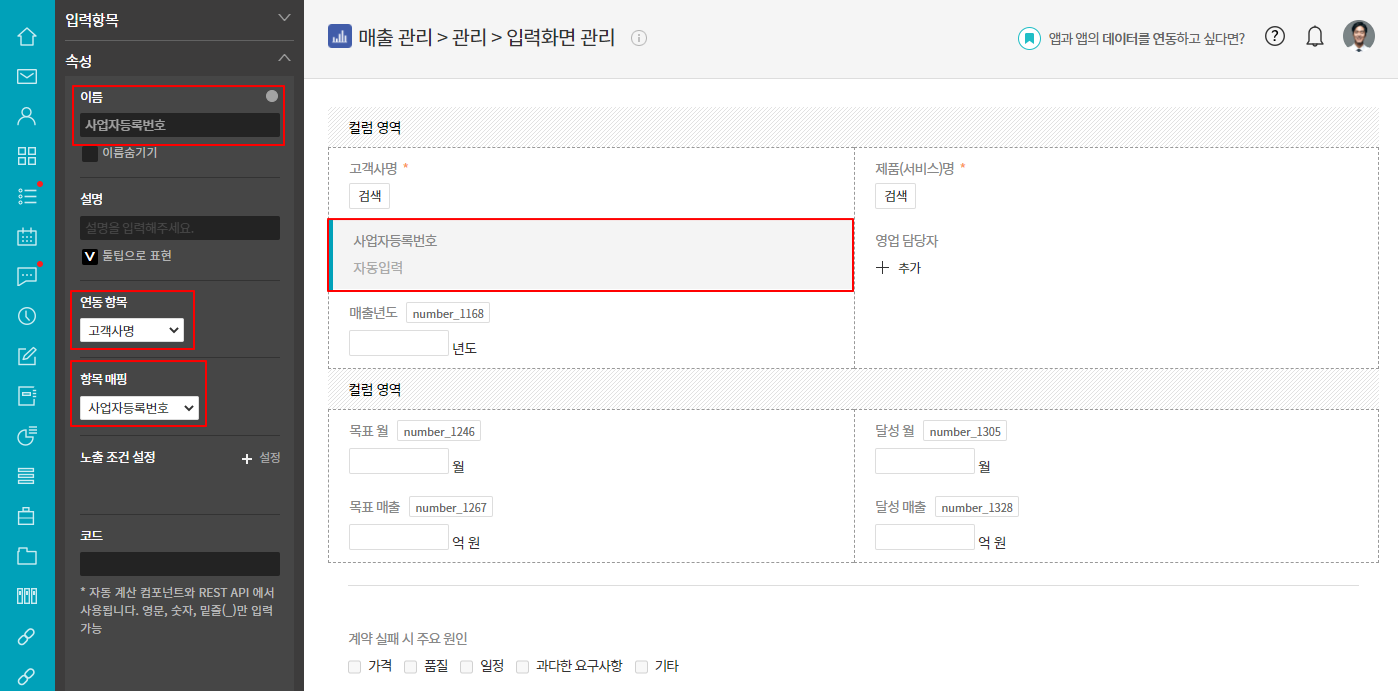Click the home icon in left sidebar
This screenshot has height=691, width=1398.
pos(27,37)
